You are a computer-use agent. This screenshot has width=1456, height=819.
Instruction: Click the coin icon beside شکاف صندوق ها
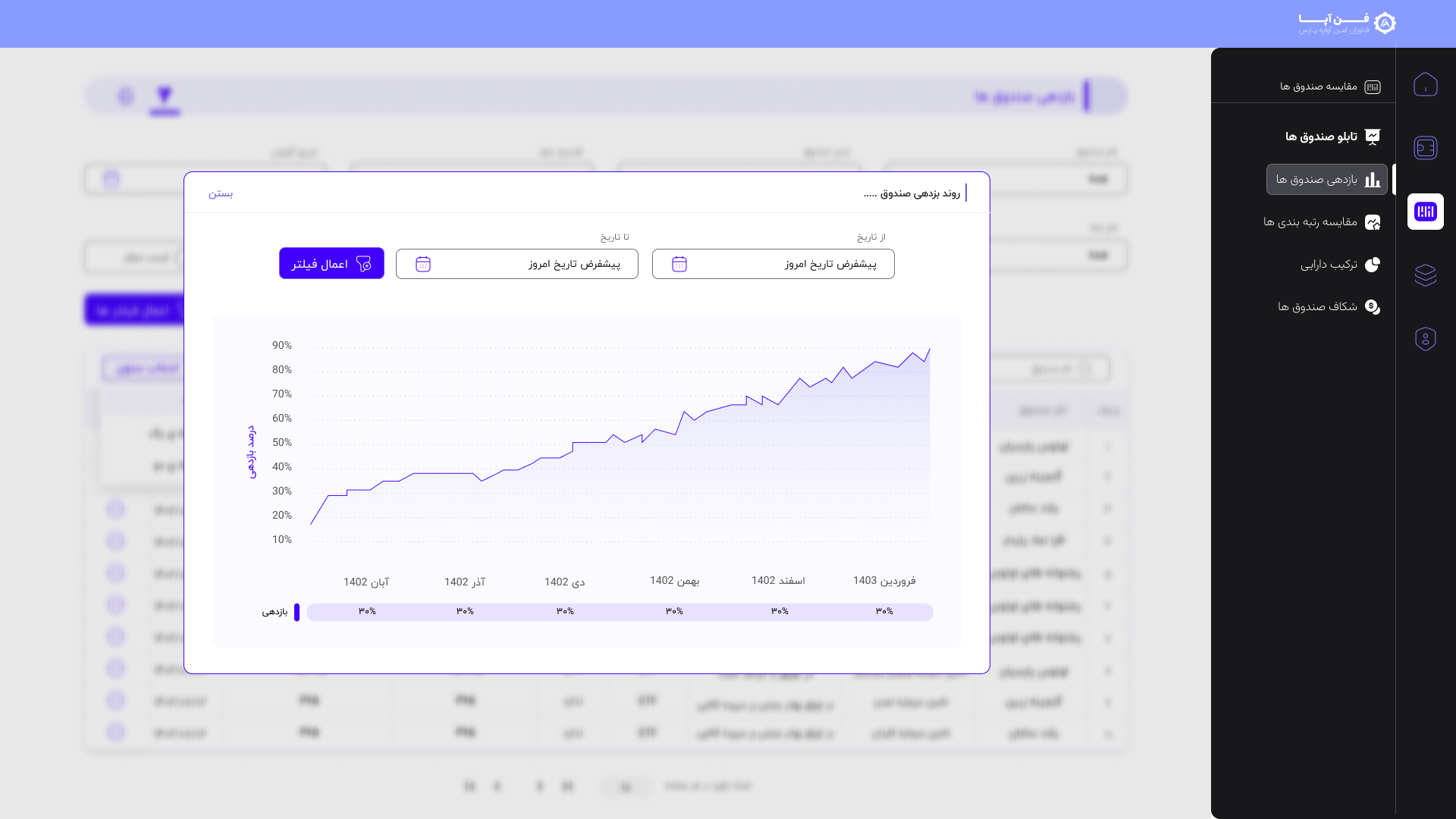1373,306
